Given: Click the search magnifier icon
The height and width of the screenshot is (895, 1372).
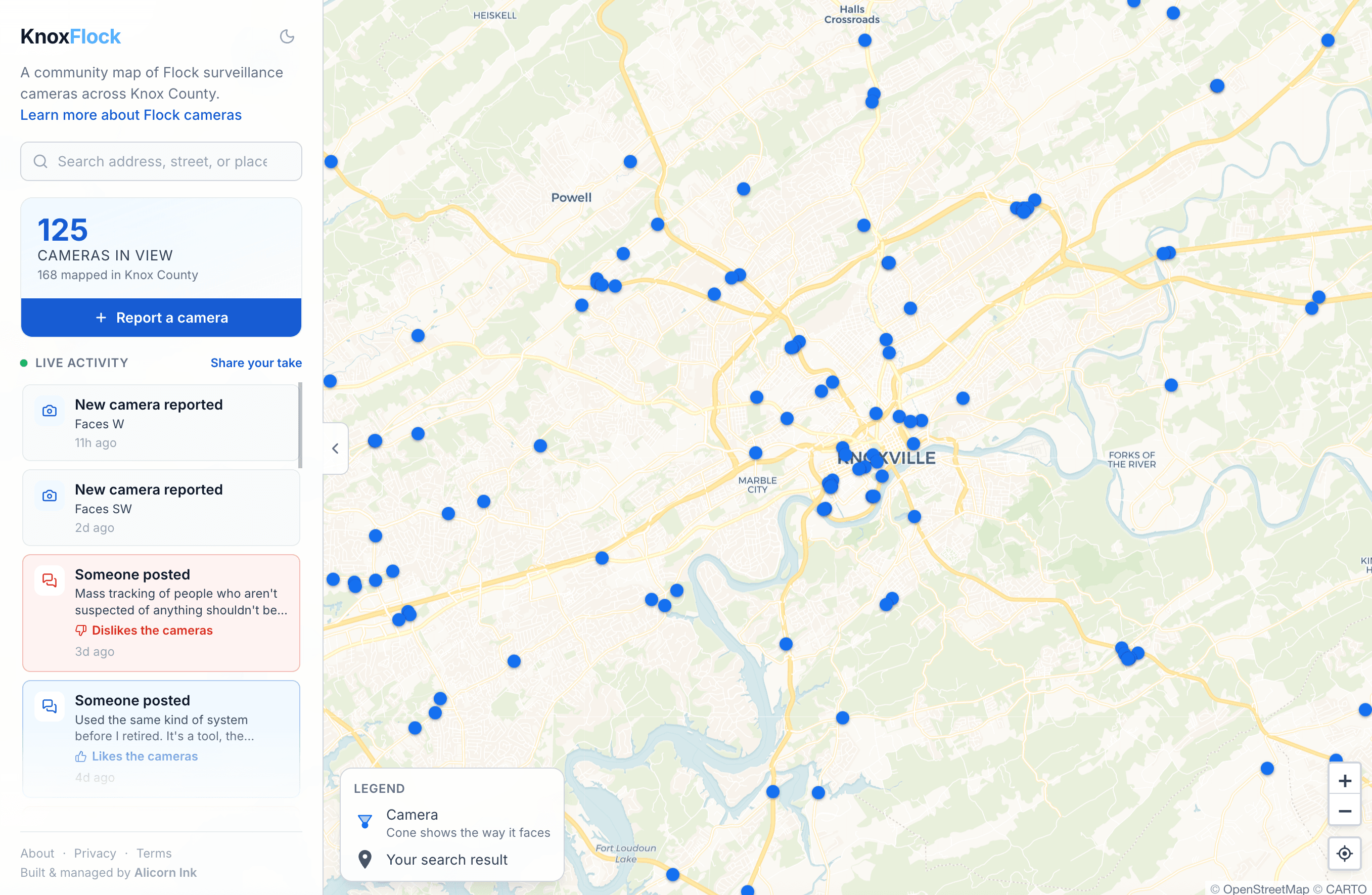Looking at the screenshot, I should tap(40, 161).
